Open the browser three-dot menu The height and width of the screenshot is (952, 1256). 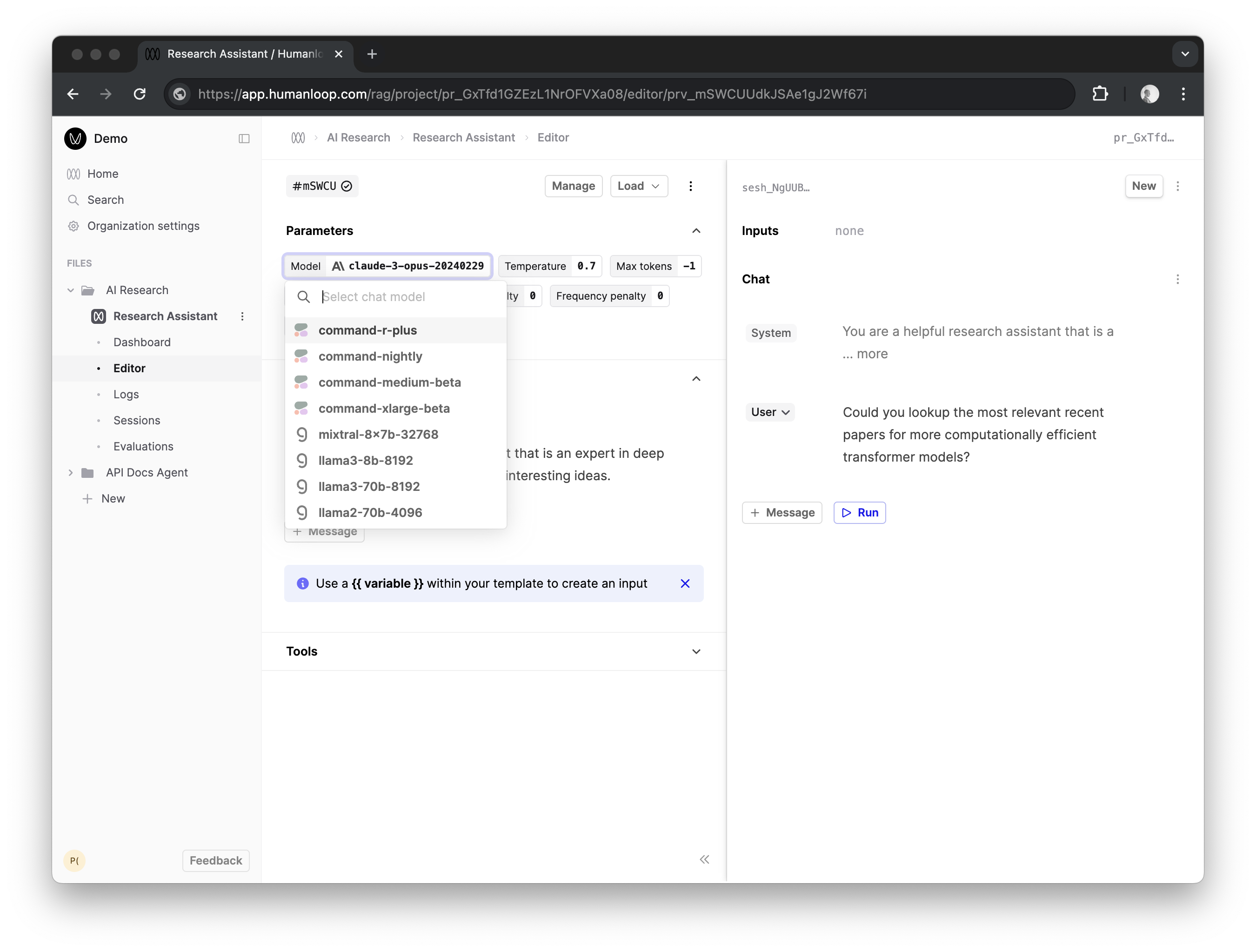pyautogui.click(x=1183, y=94)
